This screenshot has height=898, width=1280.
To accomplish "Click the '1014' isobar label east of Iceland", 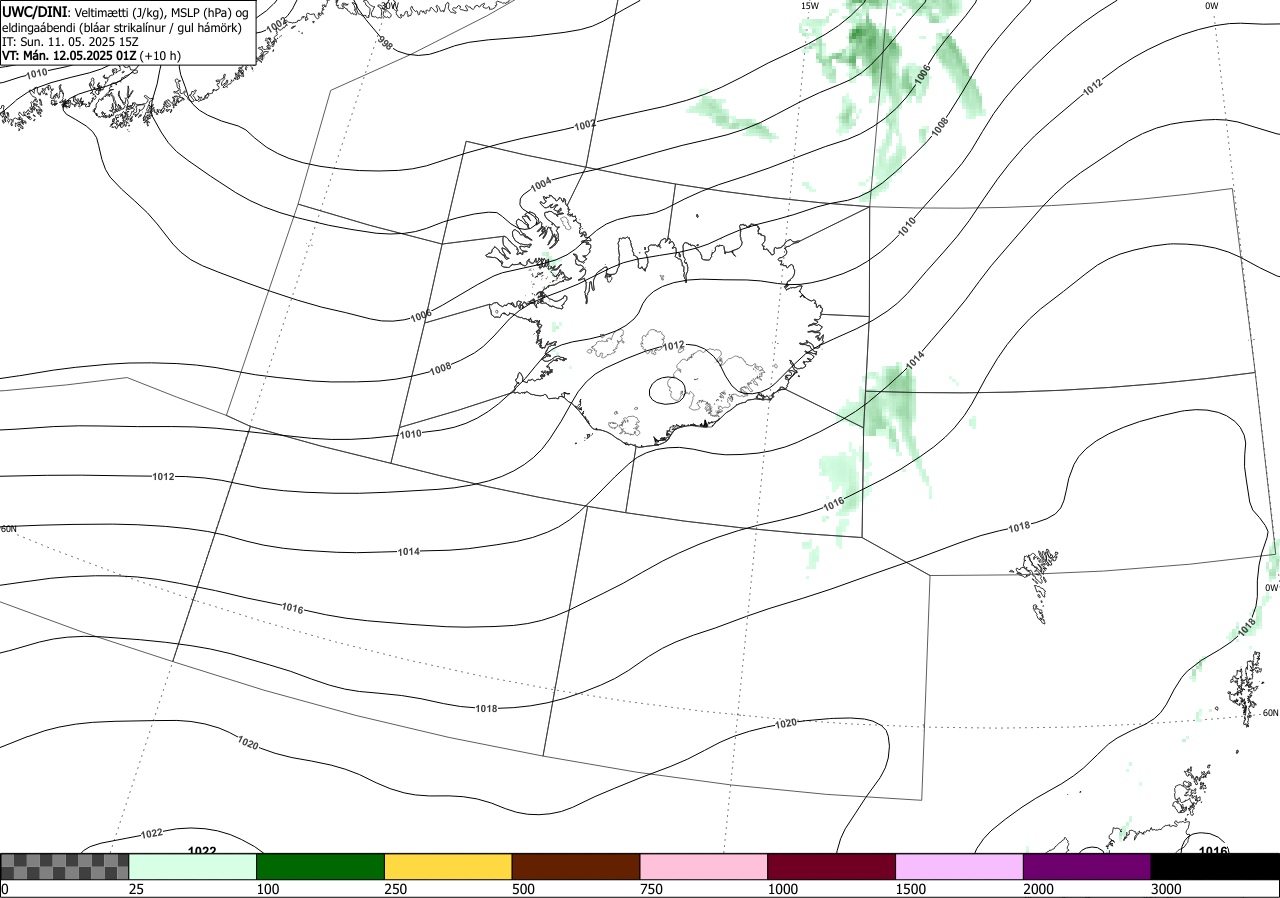I will (x=915, y=361).
